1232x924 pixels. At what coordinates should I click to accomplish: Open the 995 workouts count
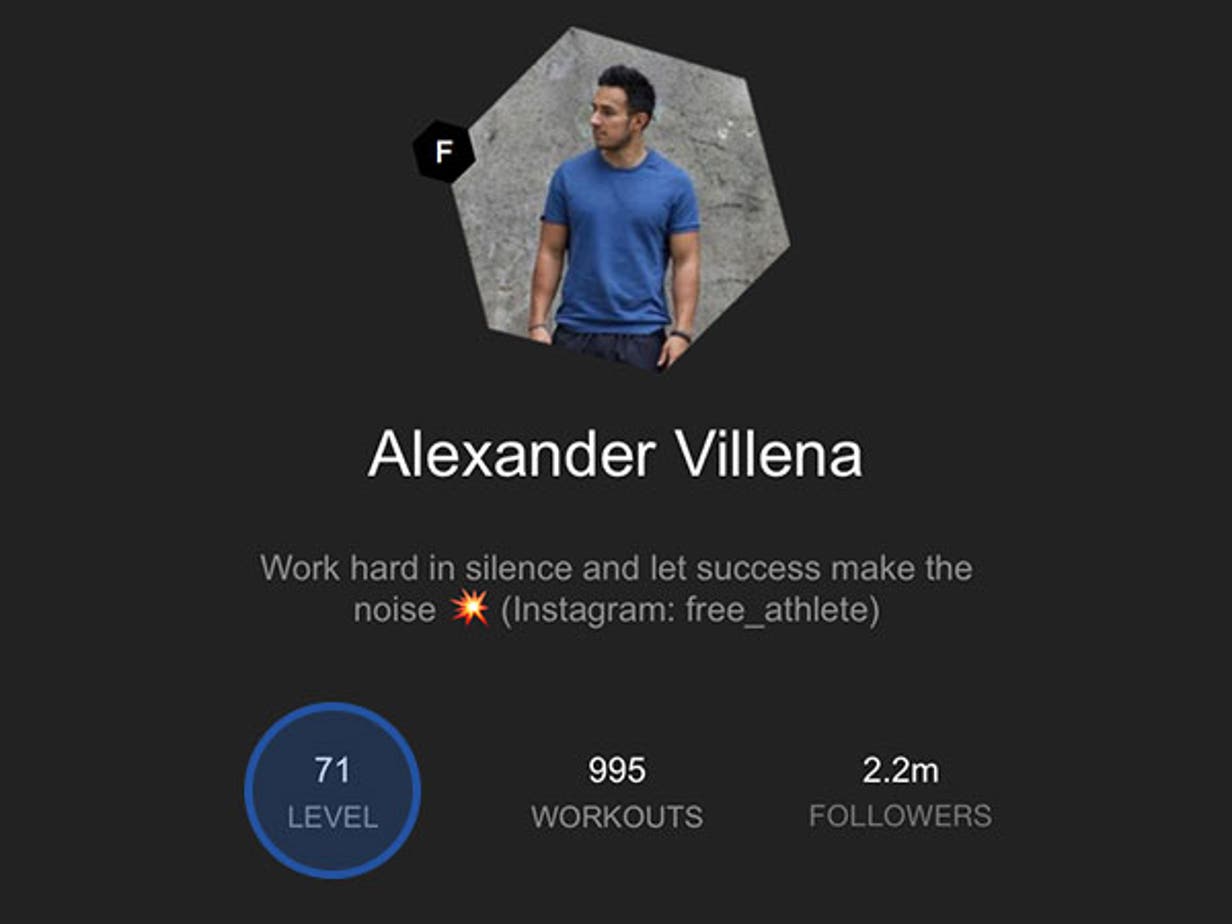pos(617,771)
